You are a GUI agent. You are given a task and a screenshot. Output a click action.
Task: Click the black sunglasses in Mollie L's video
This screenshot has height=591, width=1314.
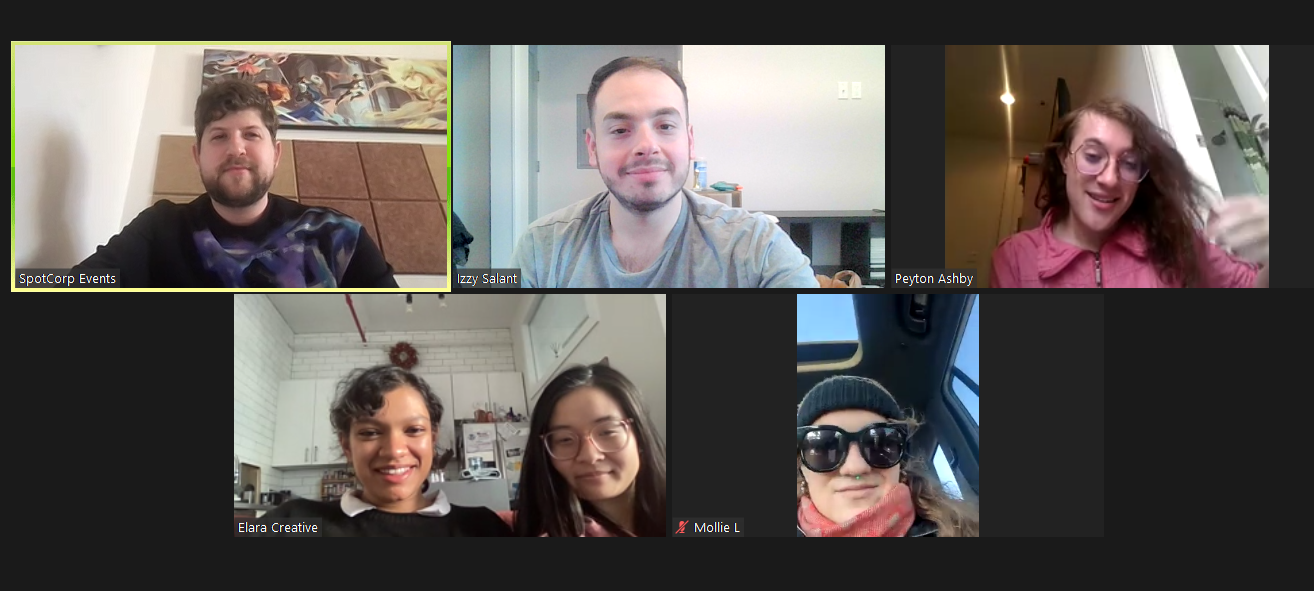tap(852, 446)
